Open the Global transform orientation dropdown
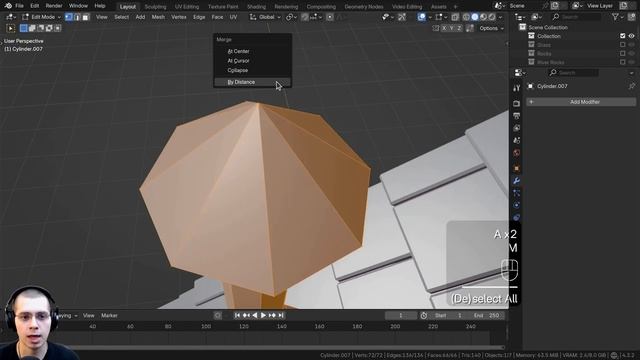640x360 pixels. (265, 17)
